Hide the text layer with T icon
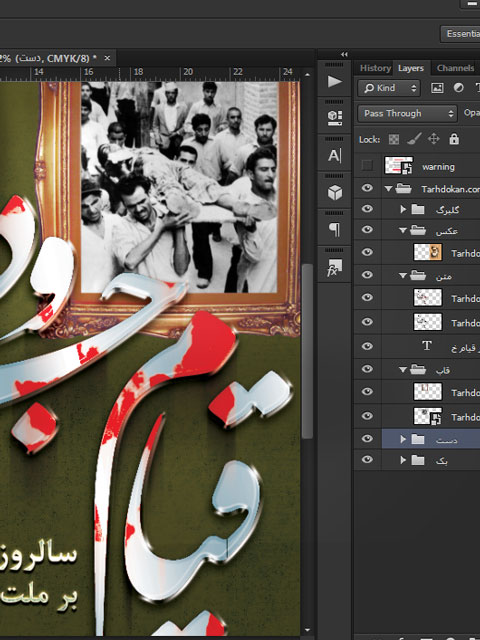Image resolution: width=480 pixels, height=640 pixels. point(367,346)
